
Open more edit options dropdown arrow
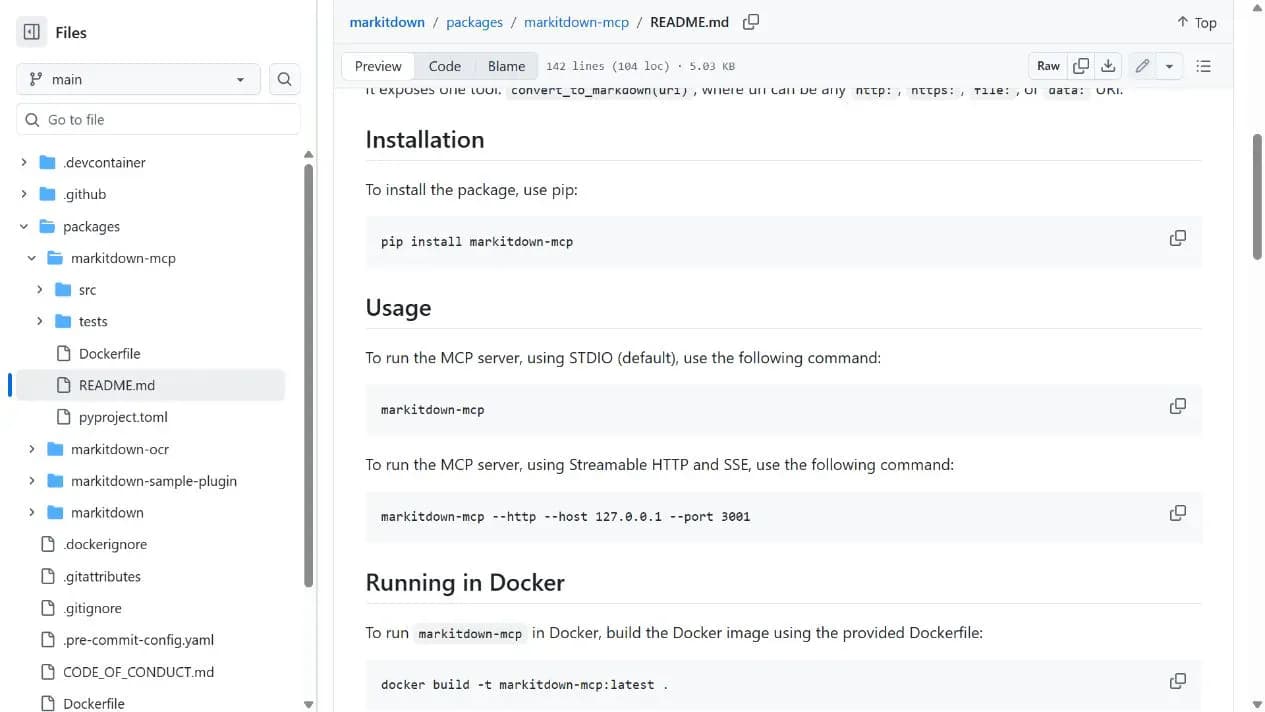[x=1169, y=66]
